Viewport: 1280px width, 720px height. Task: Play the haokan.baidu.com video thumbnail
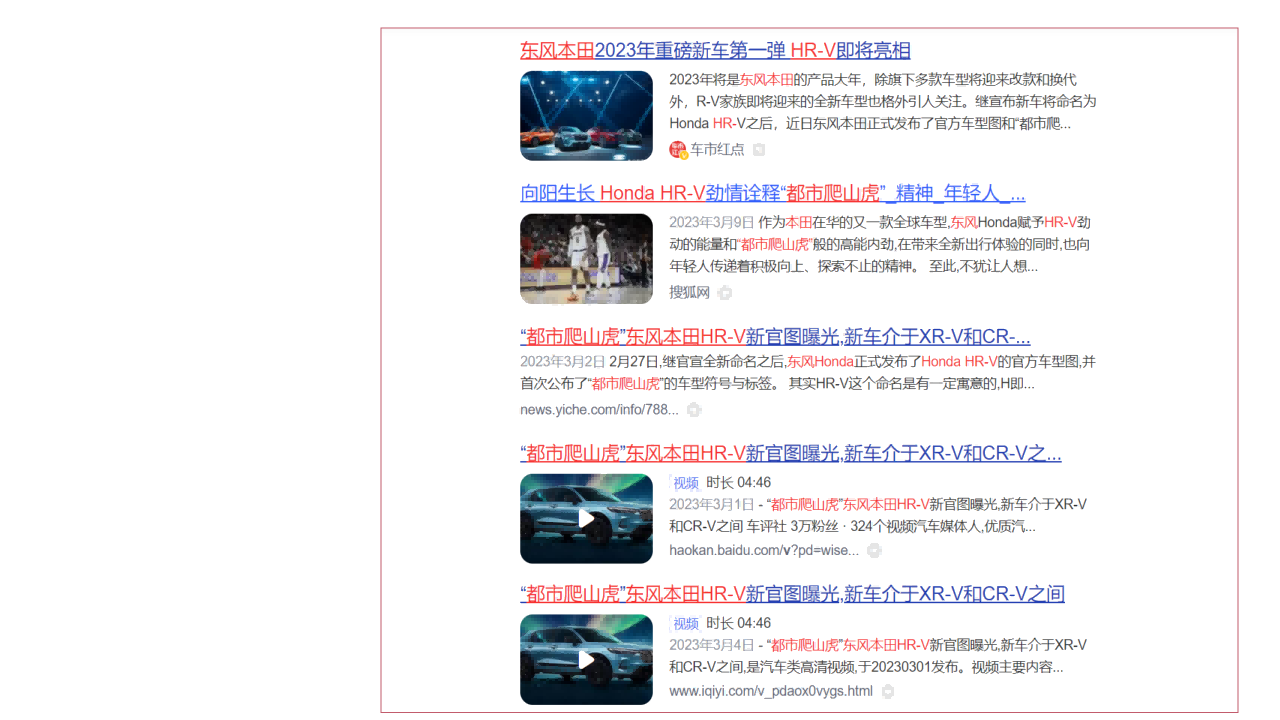586,519
